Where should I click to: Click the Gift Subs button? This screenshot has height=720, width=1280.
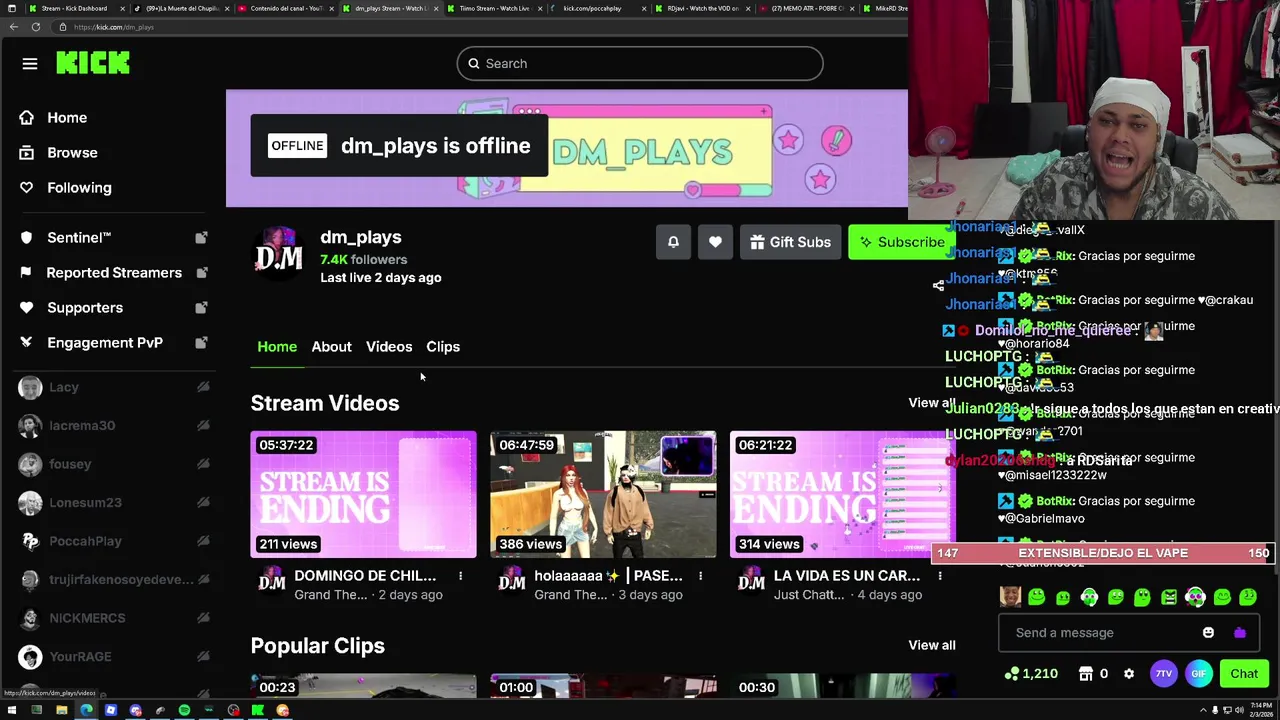click(790, 242)
